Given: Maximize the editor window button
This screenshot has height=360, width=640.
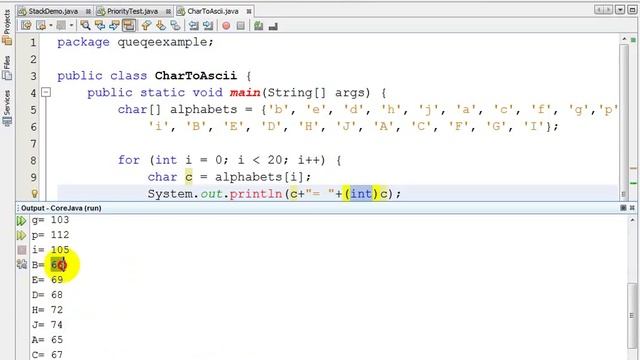Looking at the screenshot, I should coord(632,9).
